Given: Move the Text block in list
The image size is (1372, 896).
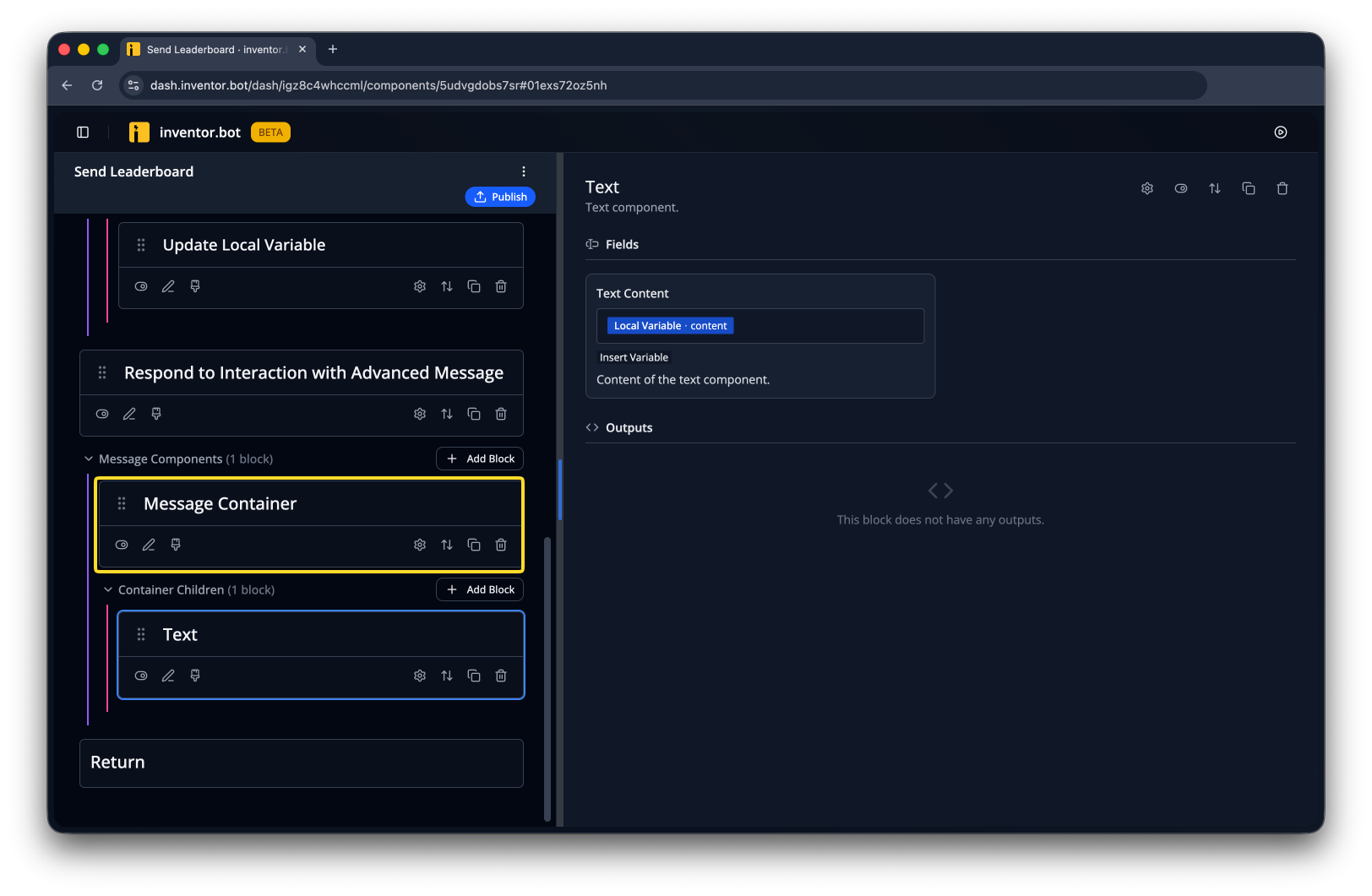Looking at the screenshot, I should pyautogui.click(x=447, y=676).
